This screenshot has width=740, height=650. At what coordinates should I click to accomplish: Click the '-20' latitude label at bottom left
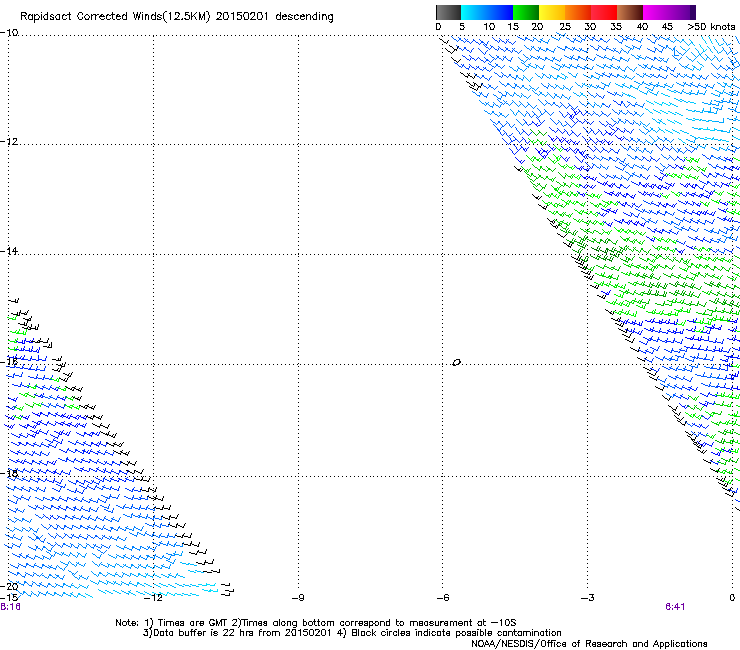tap(9, 586)
